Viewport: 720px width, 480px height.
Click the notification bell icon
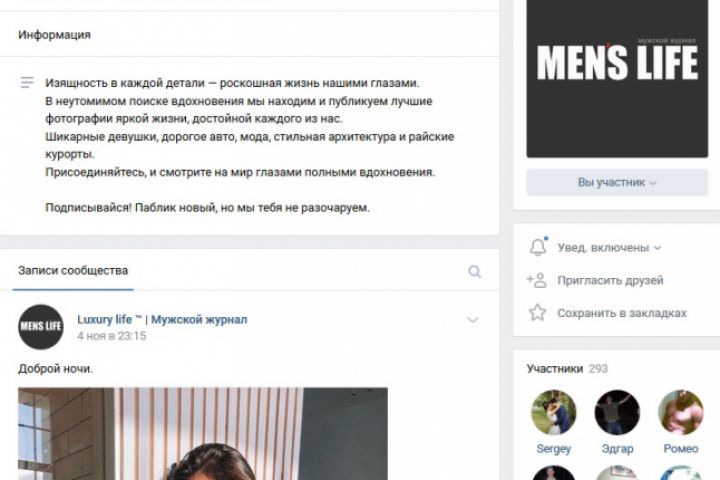pyautogui.click(x=538, y=247)
